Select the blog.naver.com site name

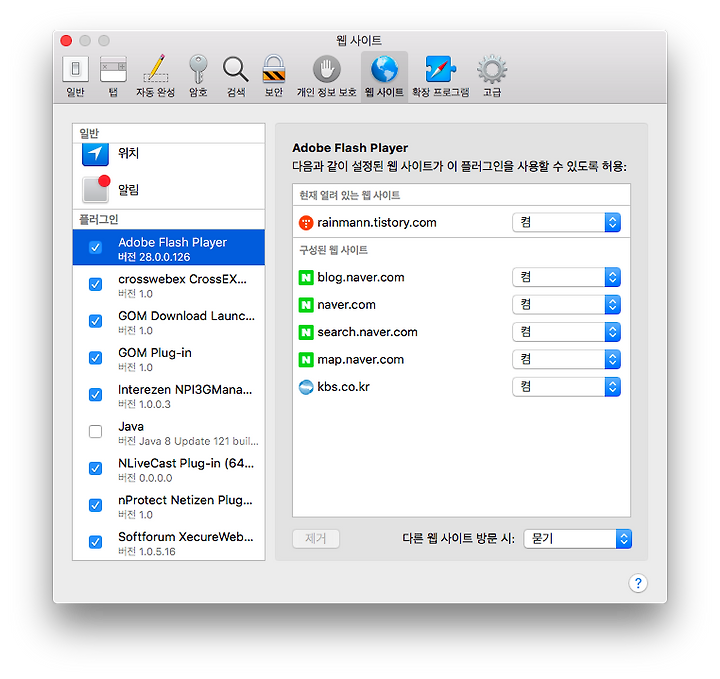tap(361, 277)
